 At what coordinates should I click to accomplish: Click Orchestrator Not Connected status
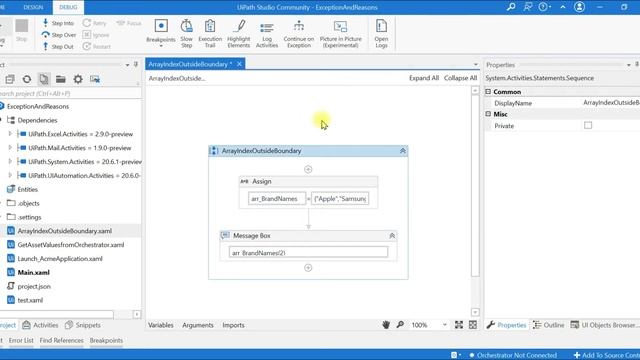pos(513,355)
